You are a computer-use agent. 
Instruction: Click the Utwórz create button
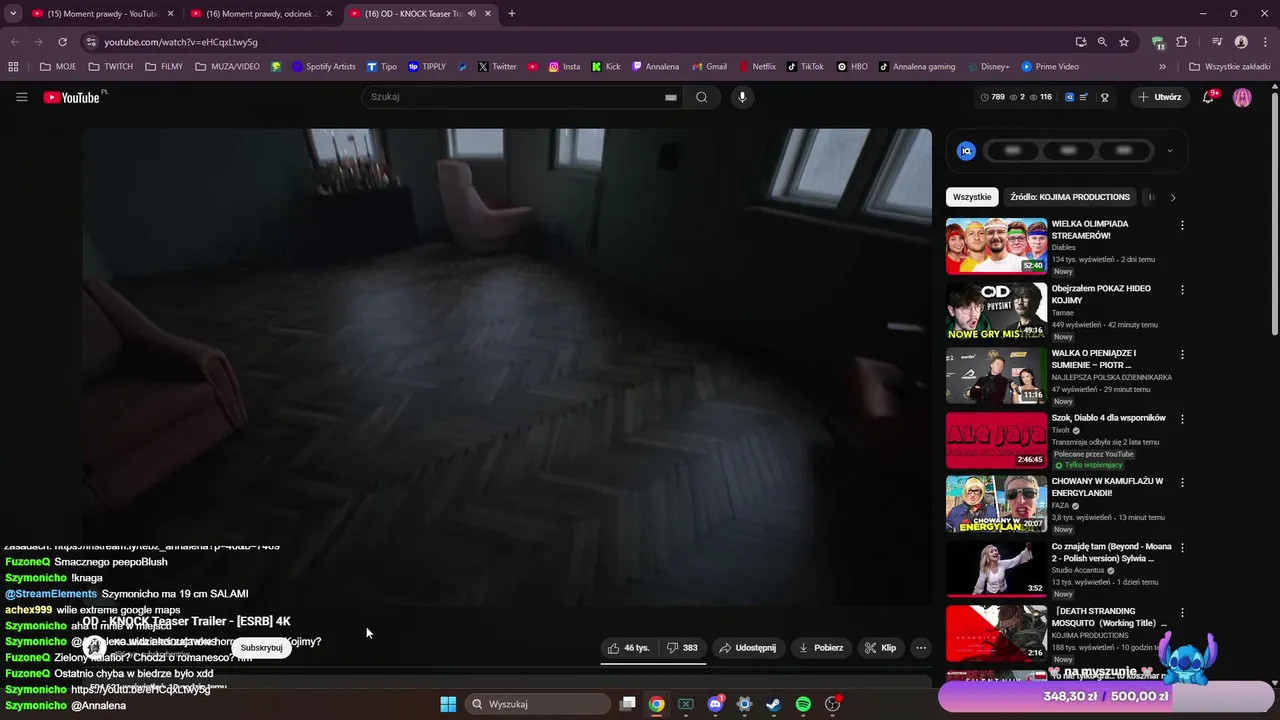[1160, 97]
